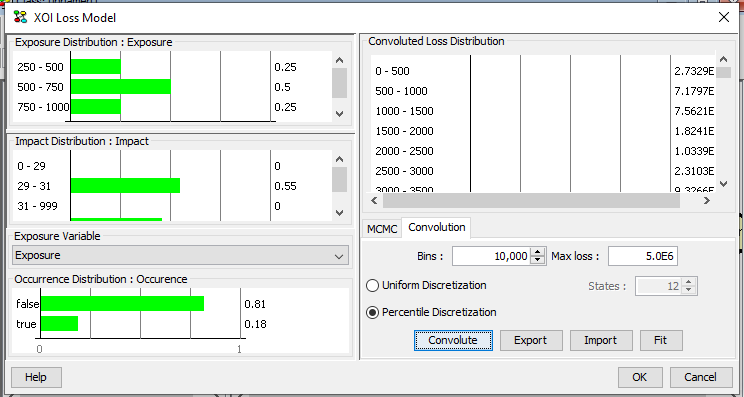Click the '250 - 500' exposure row label
Screen dimensions: 744x397
pos(40,67)
